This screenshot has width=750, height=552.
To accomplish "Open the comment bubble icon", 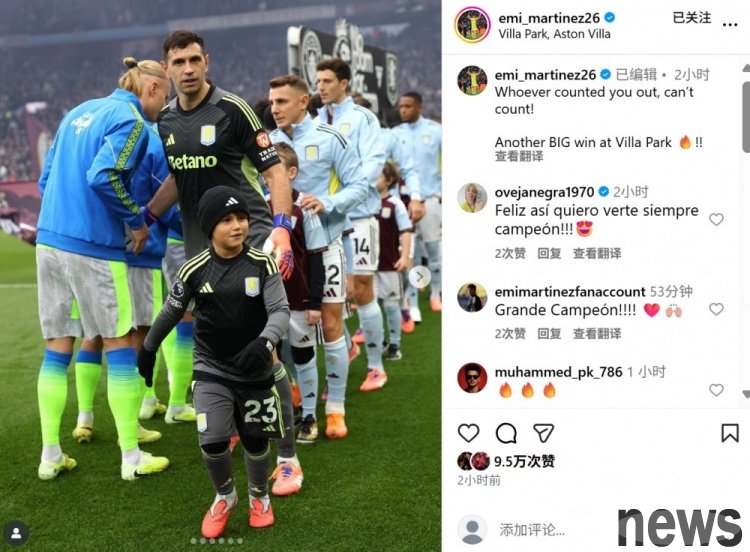I will tap(506, 433).
